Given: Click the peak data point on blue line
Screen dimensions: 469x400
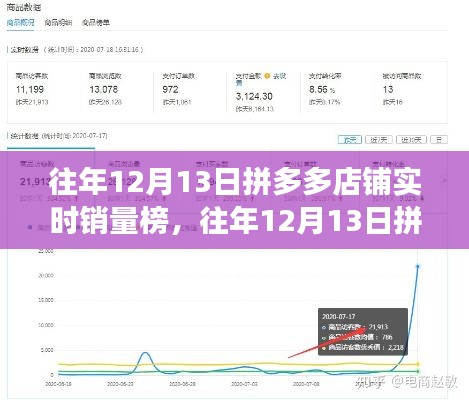Looking at the screenshot, I should (x=418, y=266).
